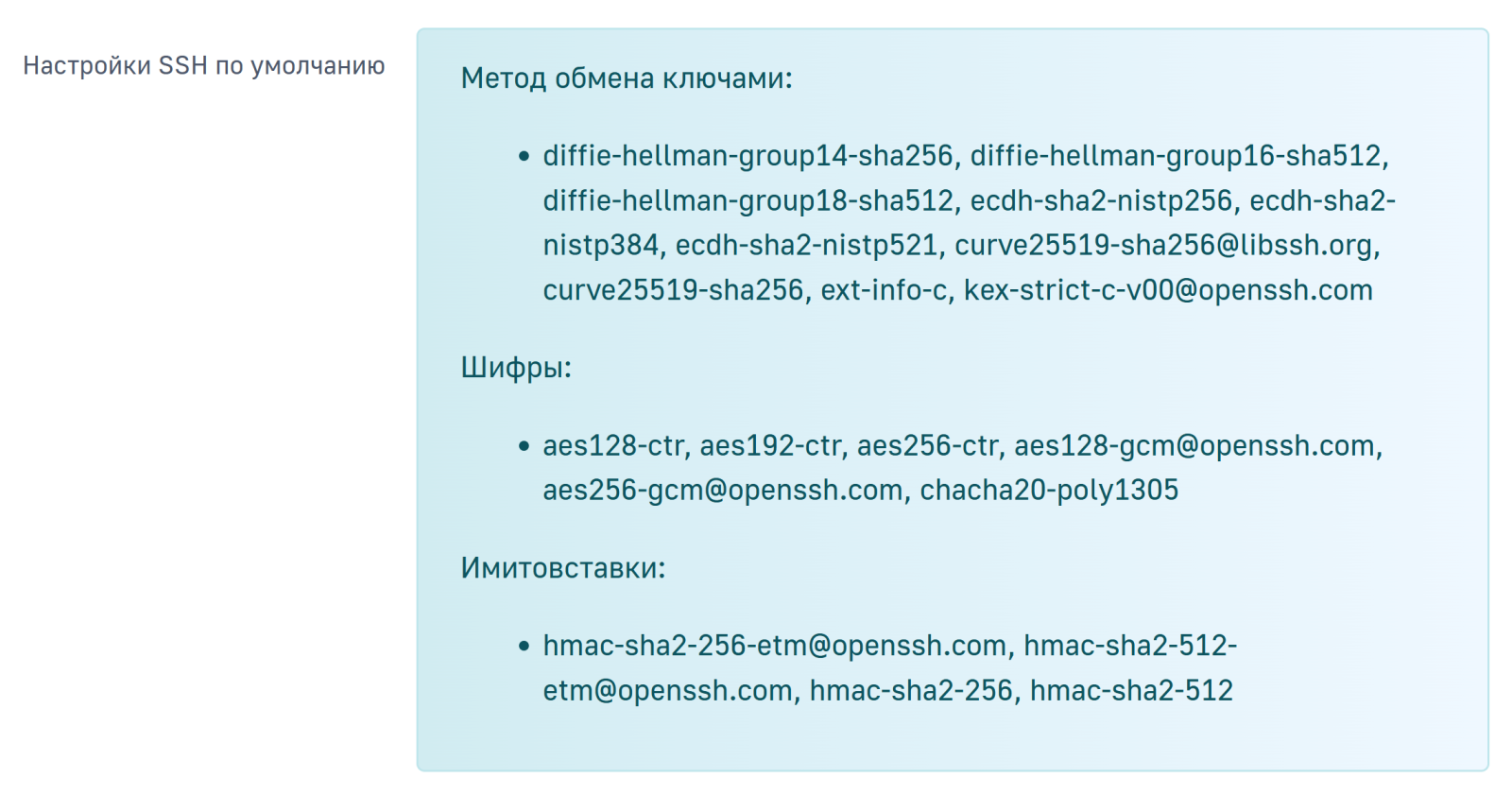
Task: Click the bullet point beside the cipher list
Action: pos(524,445)
